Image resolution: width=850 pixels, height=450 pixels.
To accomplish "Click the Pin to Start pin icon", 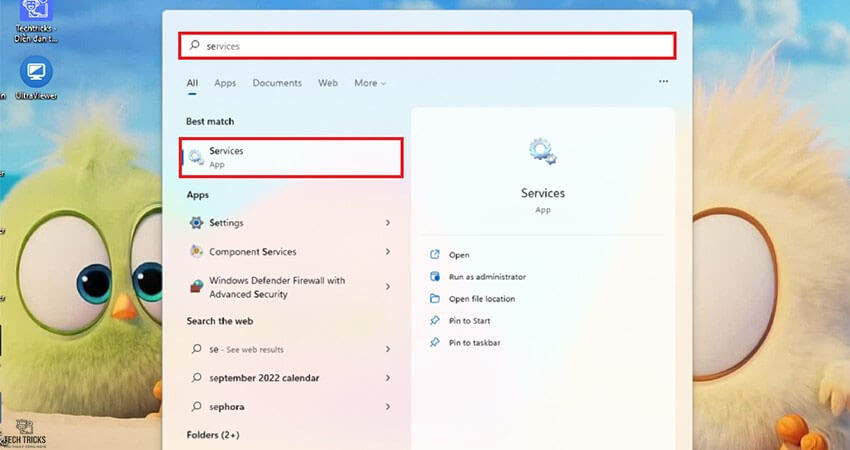I will pos(435,321).
